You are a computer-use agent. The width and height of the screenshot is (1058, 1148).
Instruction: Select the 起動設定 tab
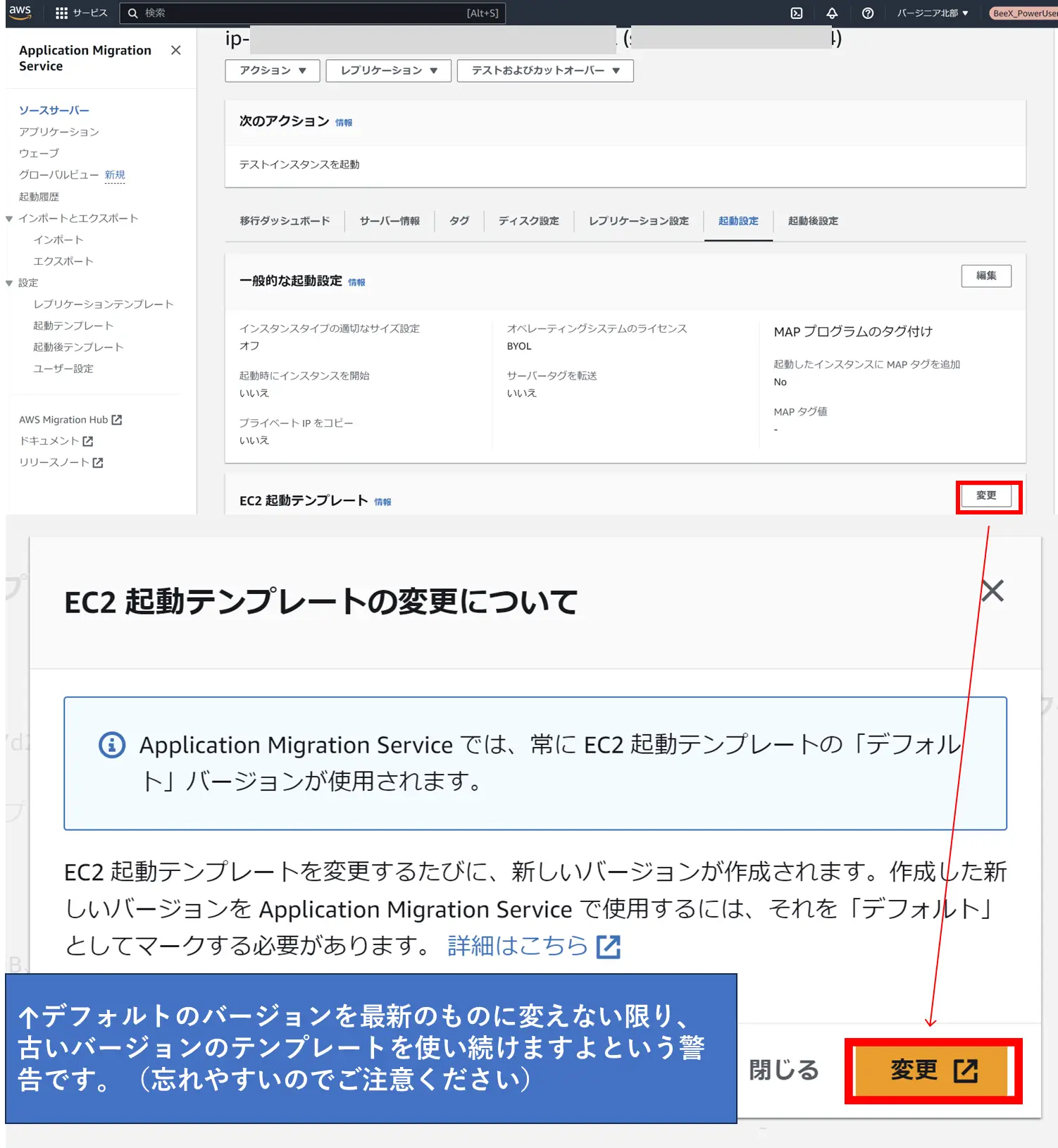(738, 221)
